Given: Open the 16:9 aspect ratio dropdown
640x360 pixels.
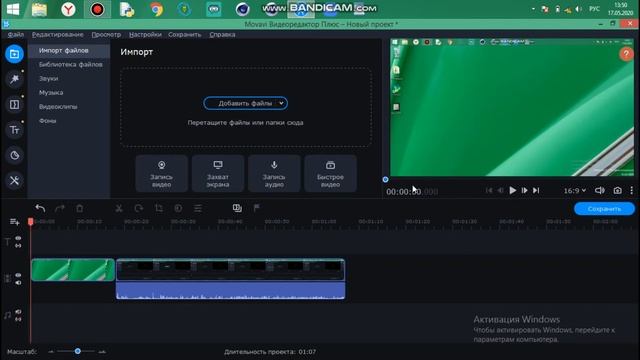Looking at the screenshot, I should 575,191.
